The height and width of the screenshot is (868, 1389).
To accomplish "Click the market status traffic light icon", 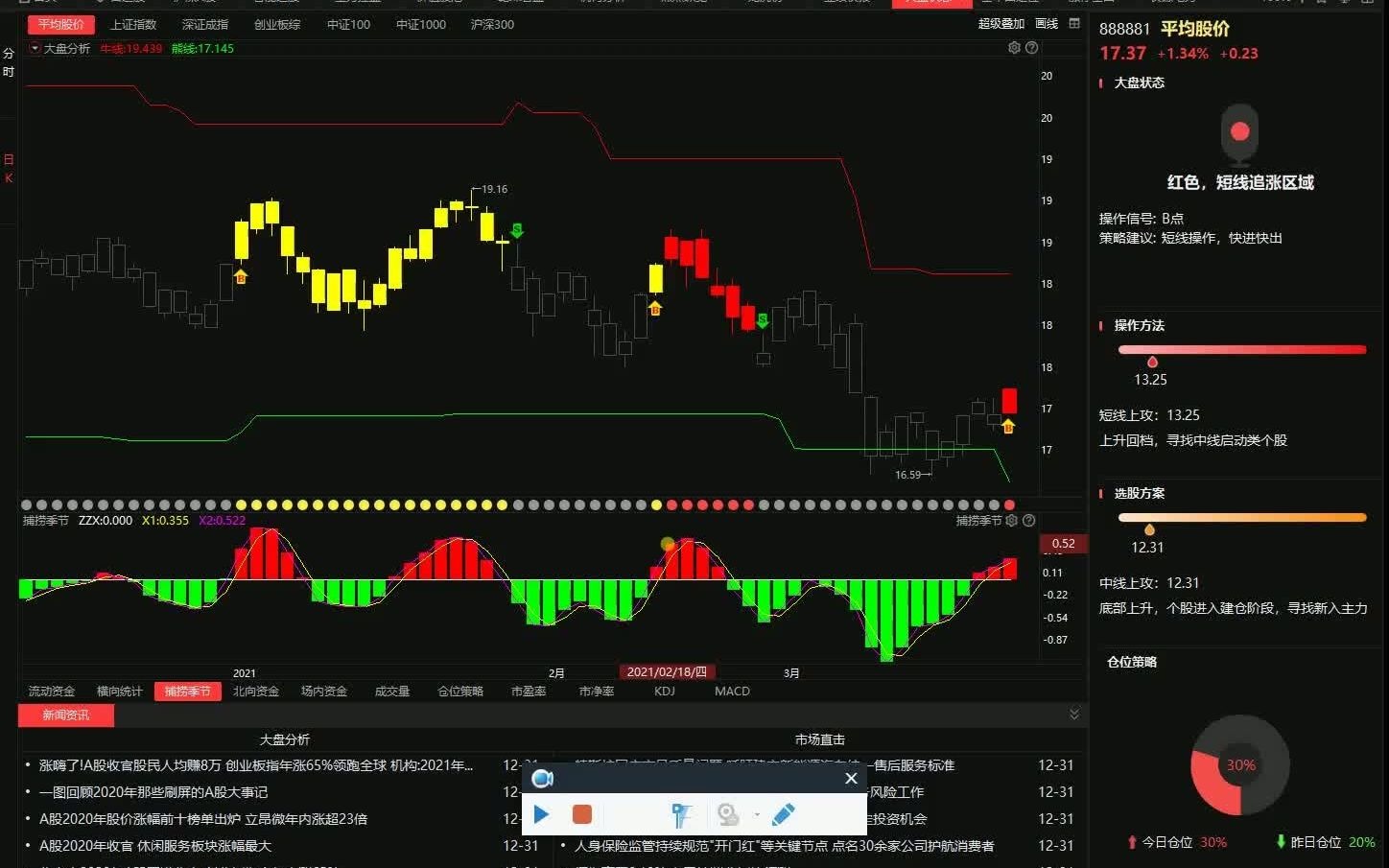I will coord(1239,134).
